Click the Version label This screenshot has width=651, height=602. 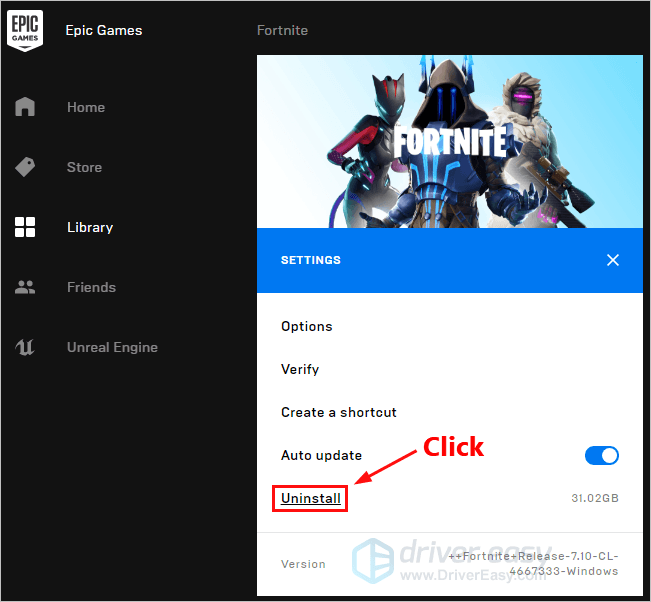click(303, 564)
